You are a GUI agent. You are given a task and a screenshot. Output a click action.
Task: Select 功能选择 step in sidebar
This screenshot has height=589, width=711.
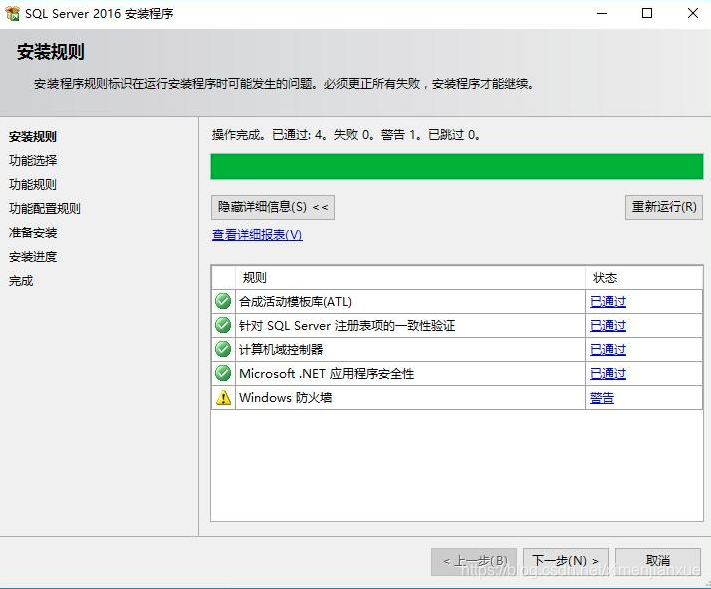click(x=33, y=161)
